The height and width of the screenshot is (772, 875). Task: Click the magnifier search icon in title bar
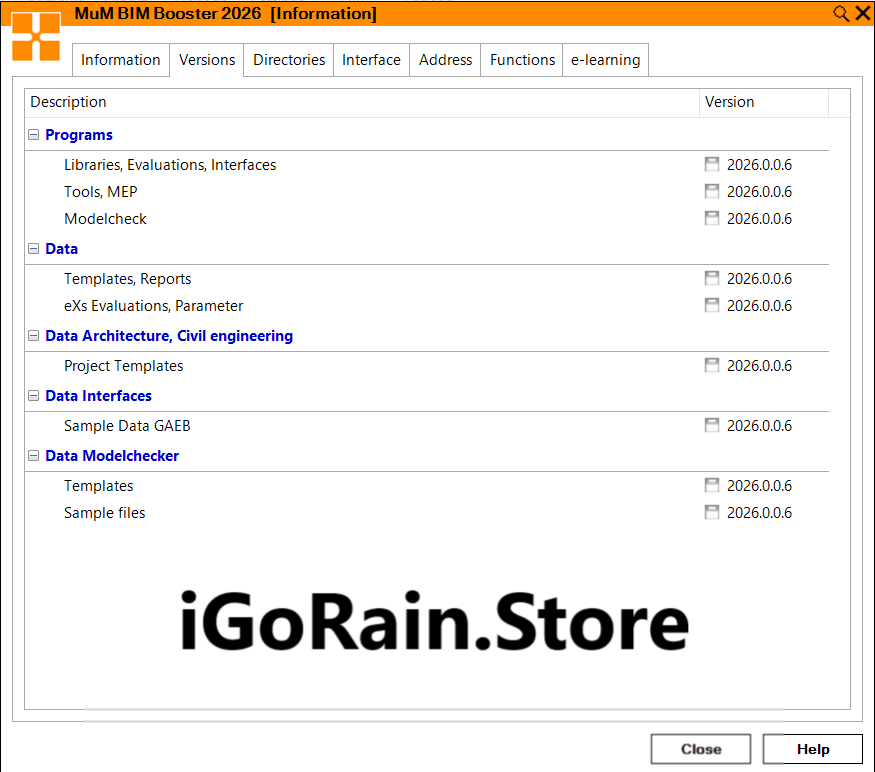[841, 13]
